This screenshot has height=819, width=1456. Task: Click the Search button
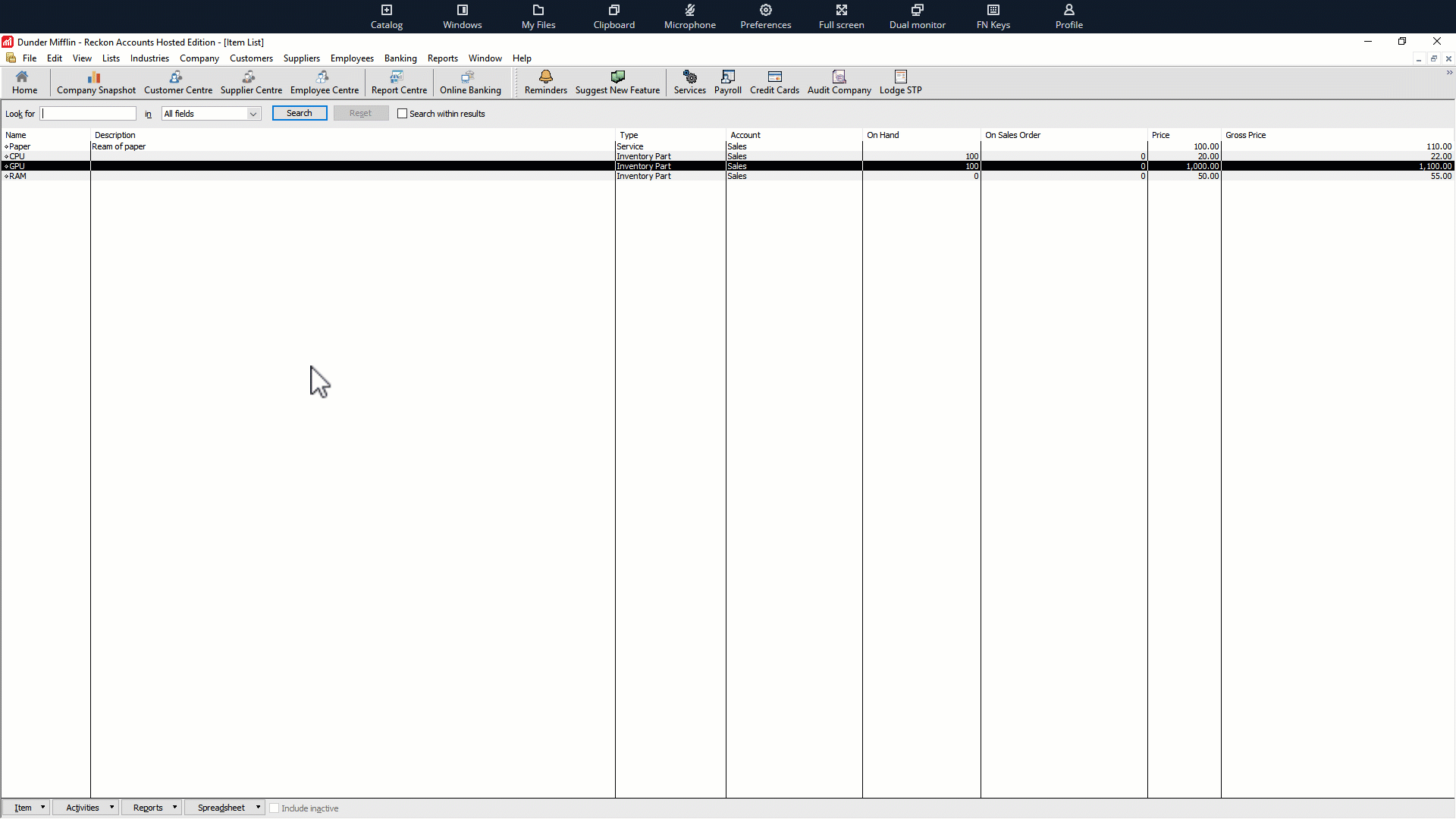coord(299,113)
